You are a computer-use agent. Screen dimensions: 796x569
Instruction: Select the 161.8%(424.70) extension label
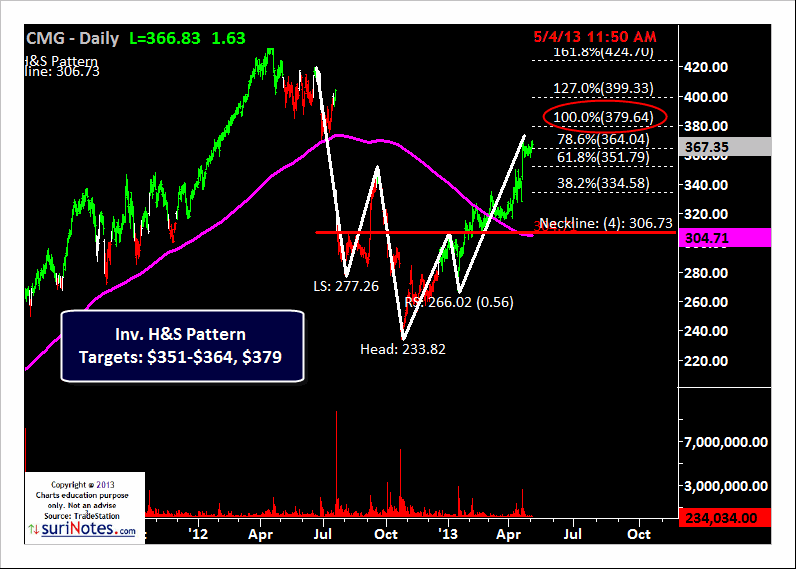(x=603, y=51)
